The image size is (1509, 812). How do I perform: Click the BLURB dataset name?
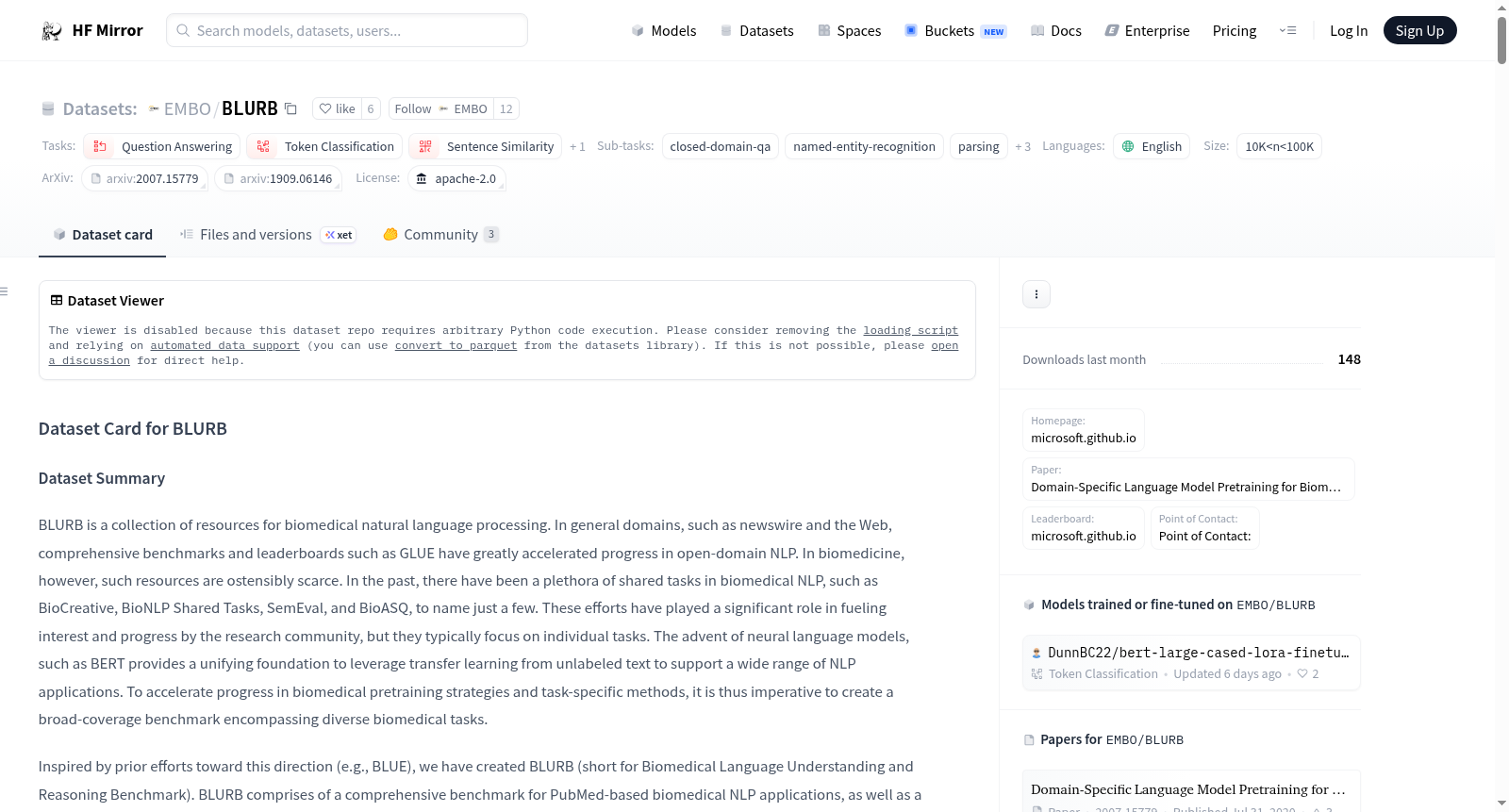(x=250, y=109)
